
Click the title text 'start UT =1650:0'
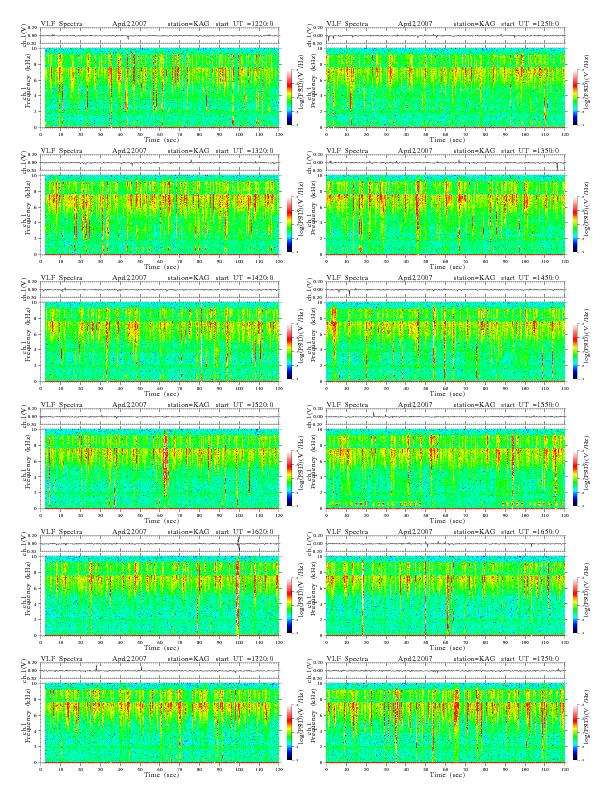tap(530, 531)
